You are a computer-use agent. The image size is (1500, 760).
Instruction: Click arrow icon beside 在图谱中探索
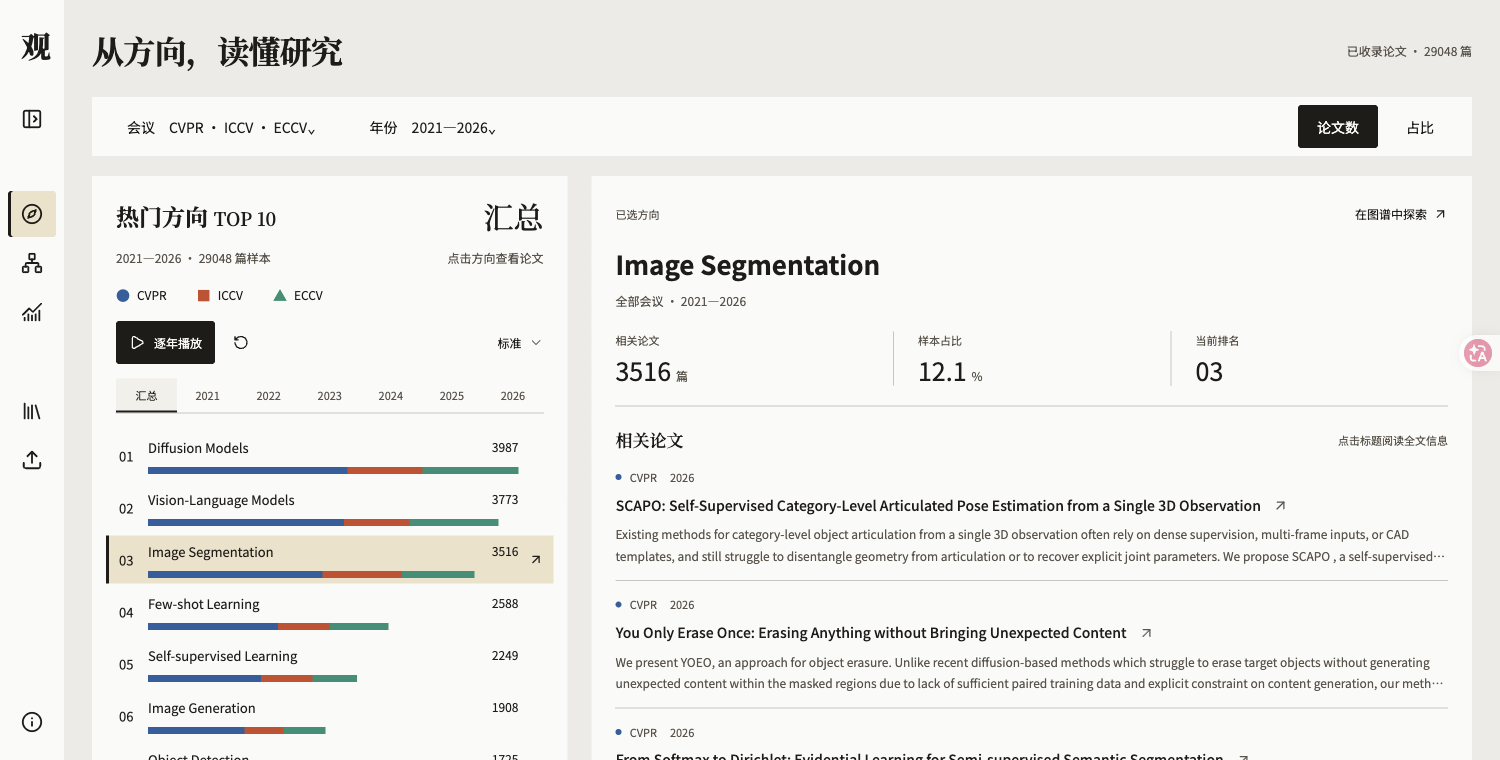click(x=1440, y=214)
